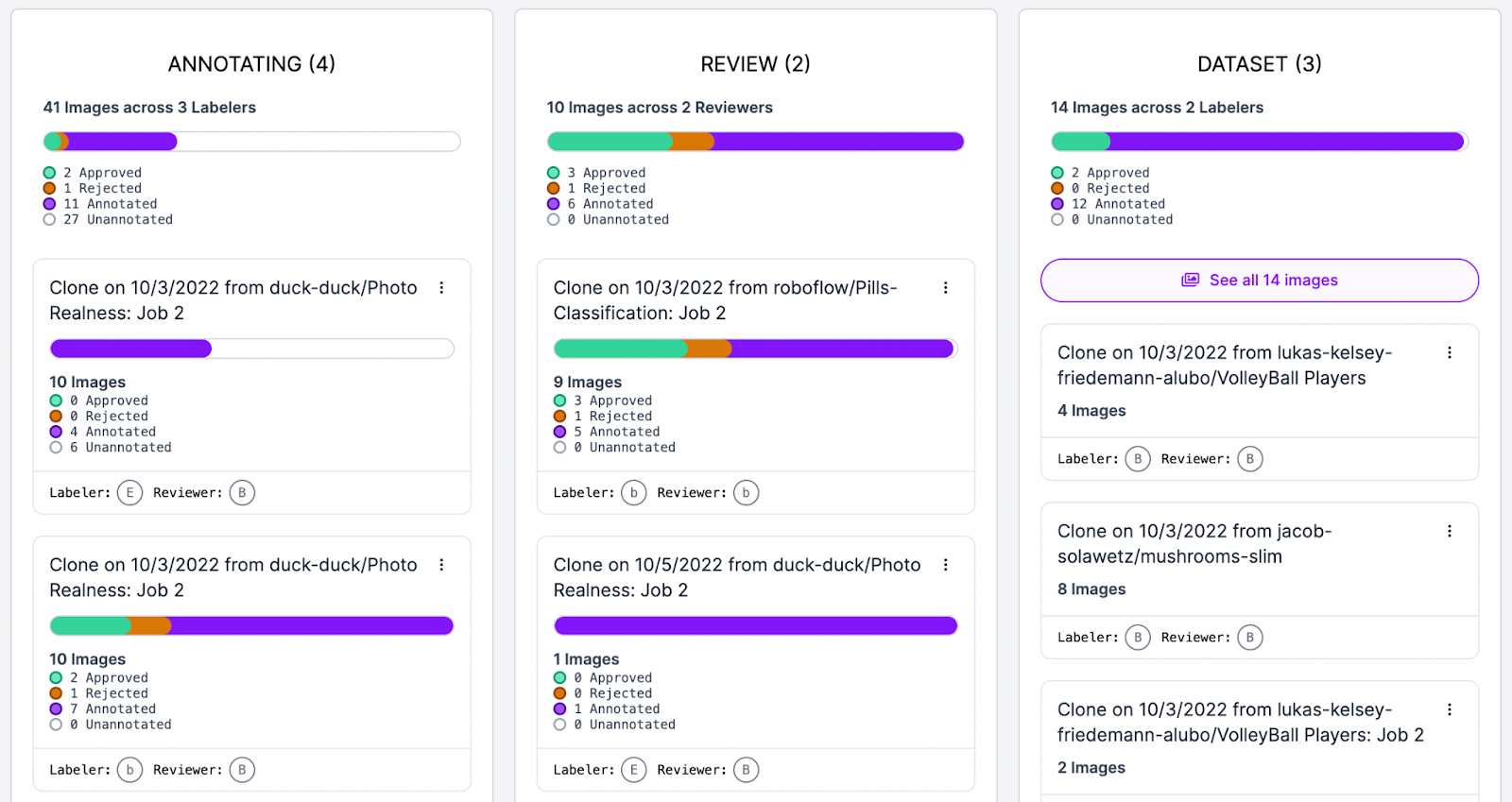Select the text 10 Images across 2 Reviewers

660,108
